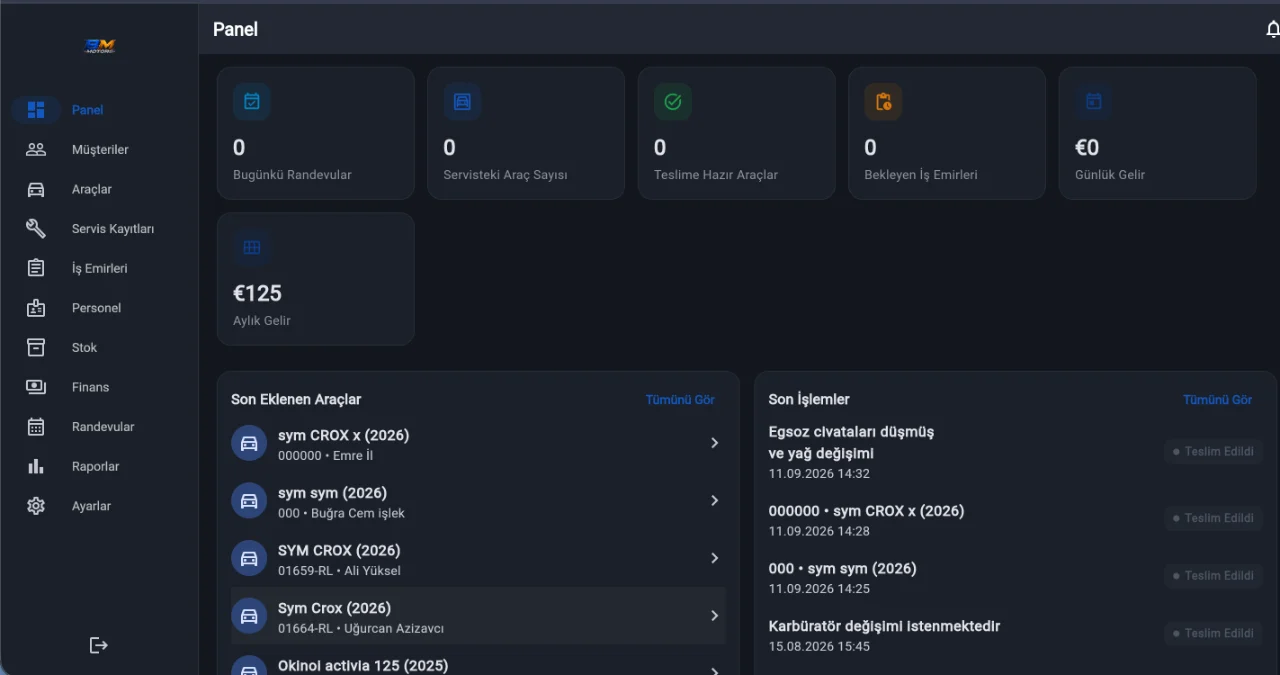
Task: Click the Bekleyen İş Emirleri clipboard-clock icon
Action: click(883, 102)
